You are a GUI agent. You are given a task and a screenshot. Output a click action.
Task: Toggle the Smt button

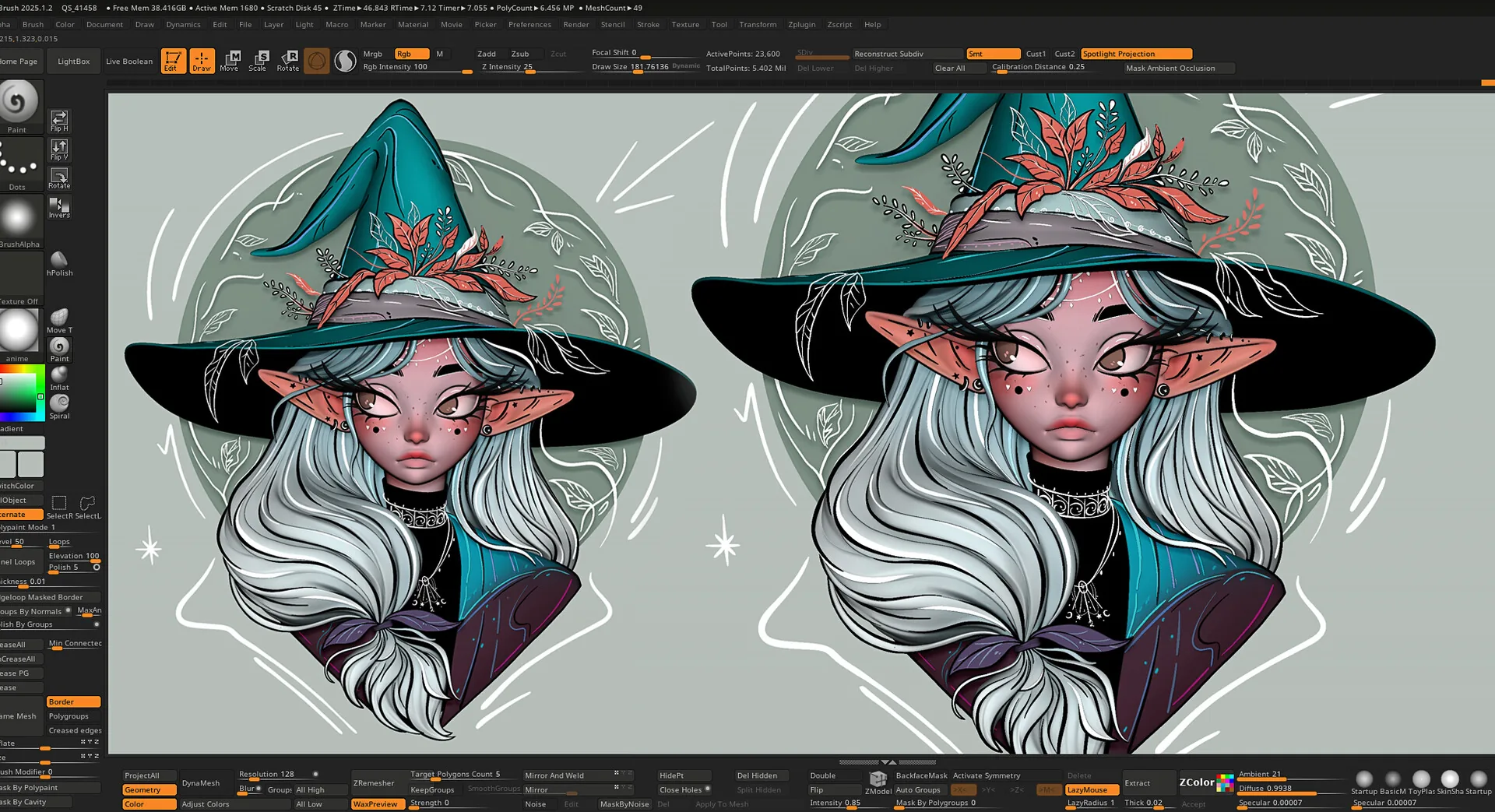pyautogui.click(x=993, y=54)
